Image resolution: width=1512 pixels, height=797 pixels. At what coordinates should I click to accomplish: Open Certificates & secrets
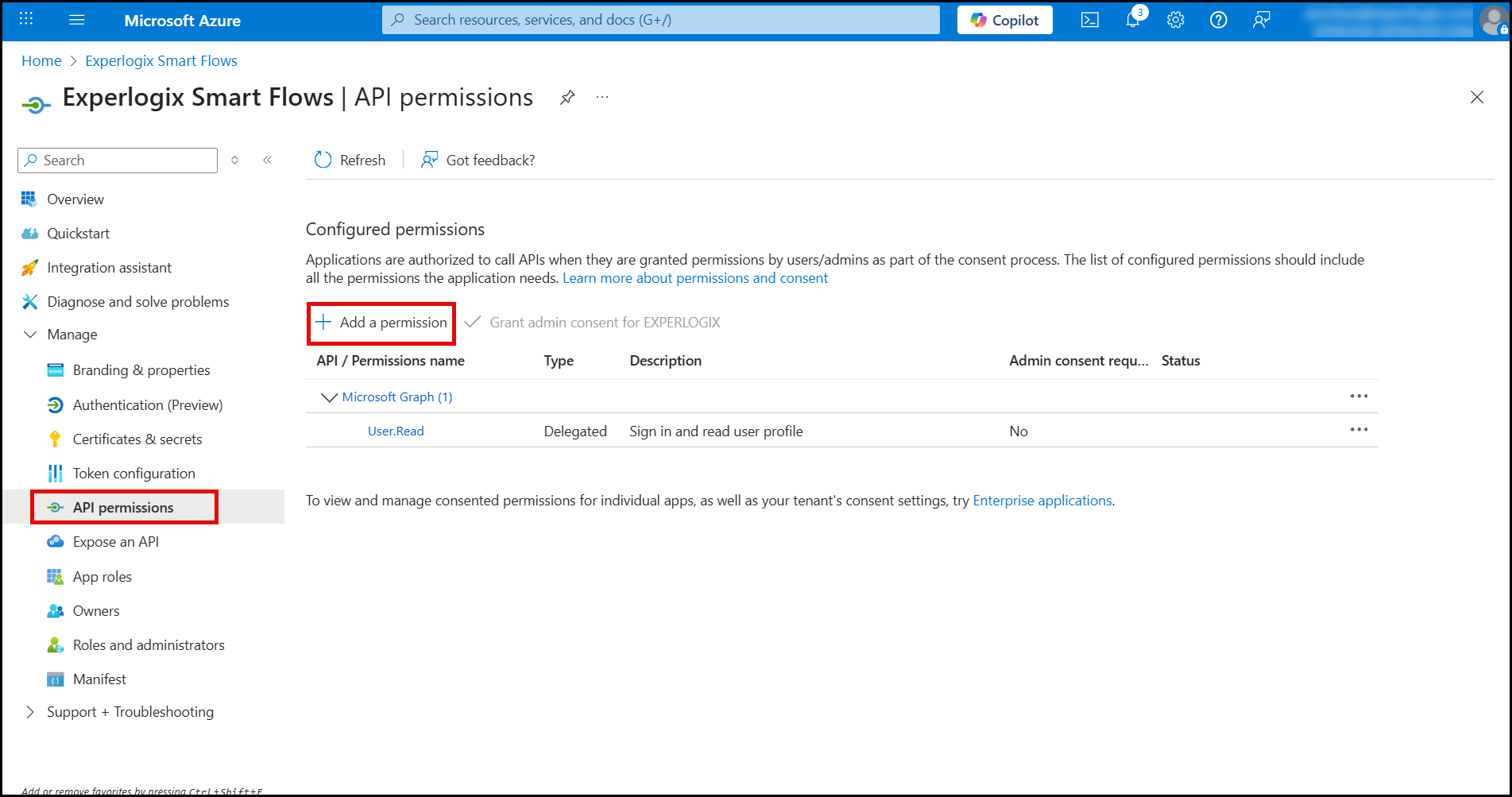point(137,439)
